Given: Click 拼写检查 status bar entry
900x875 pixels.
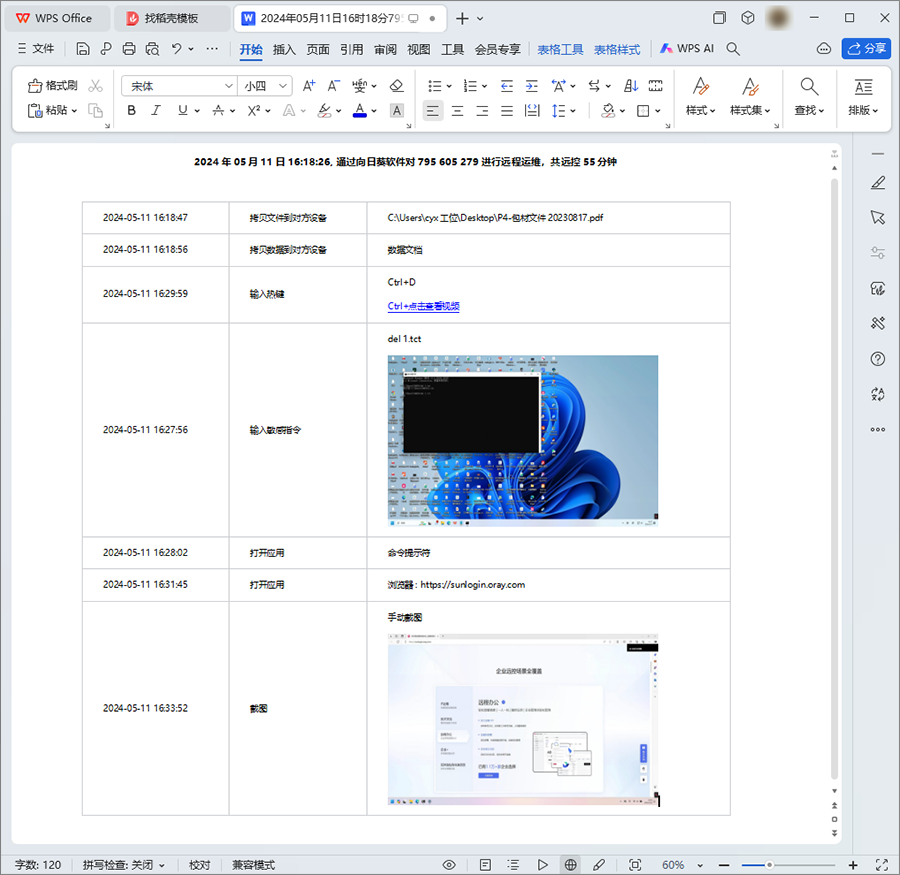Looking at the screenshot, I should [x=123, y=865].
